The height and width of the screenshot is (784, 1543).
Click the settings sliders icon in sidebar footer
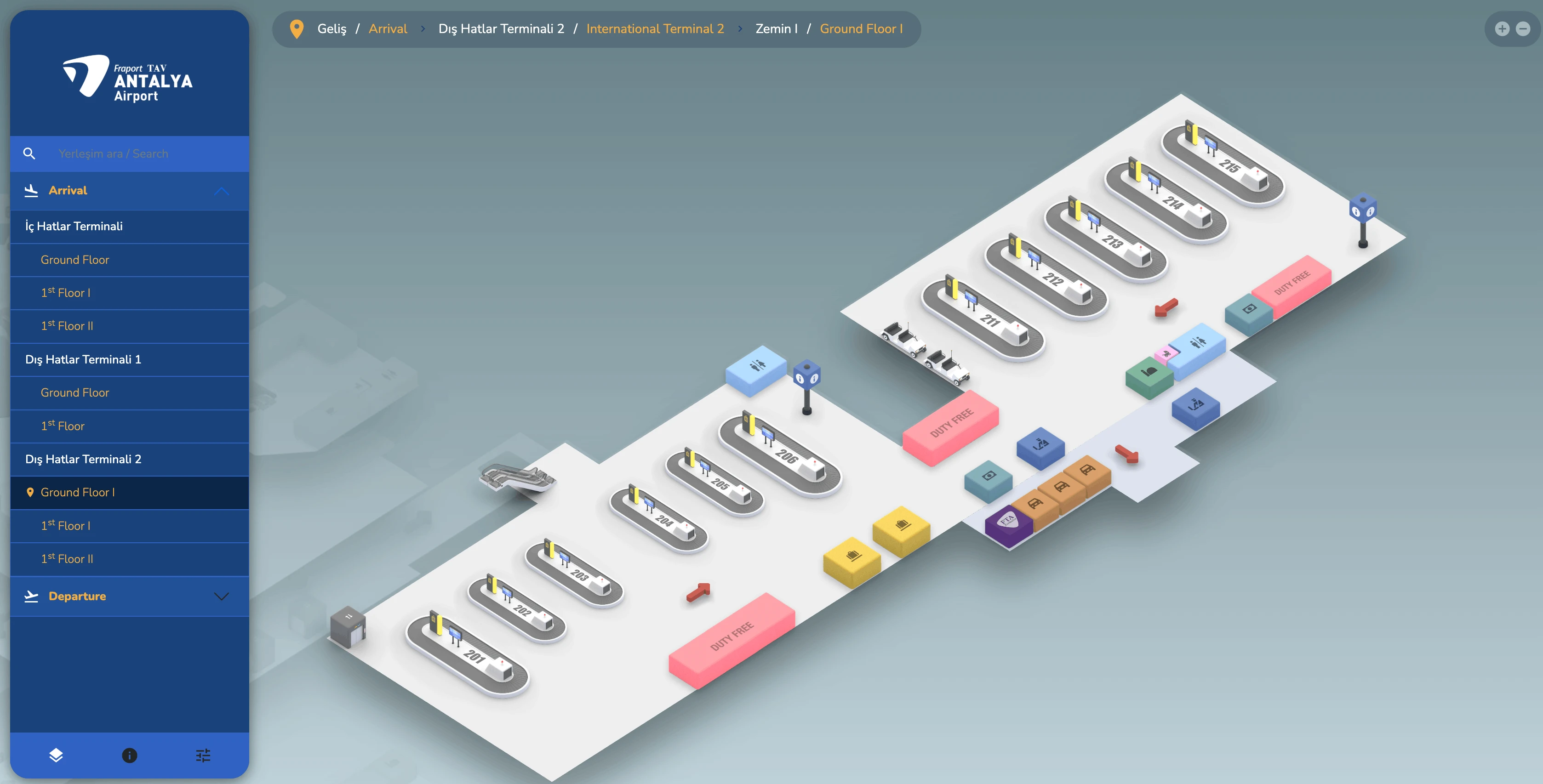tap(203, 756)
